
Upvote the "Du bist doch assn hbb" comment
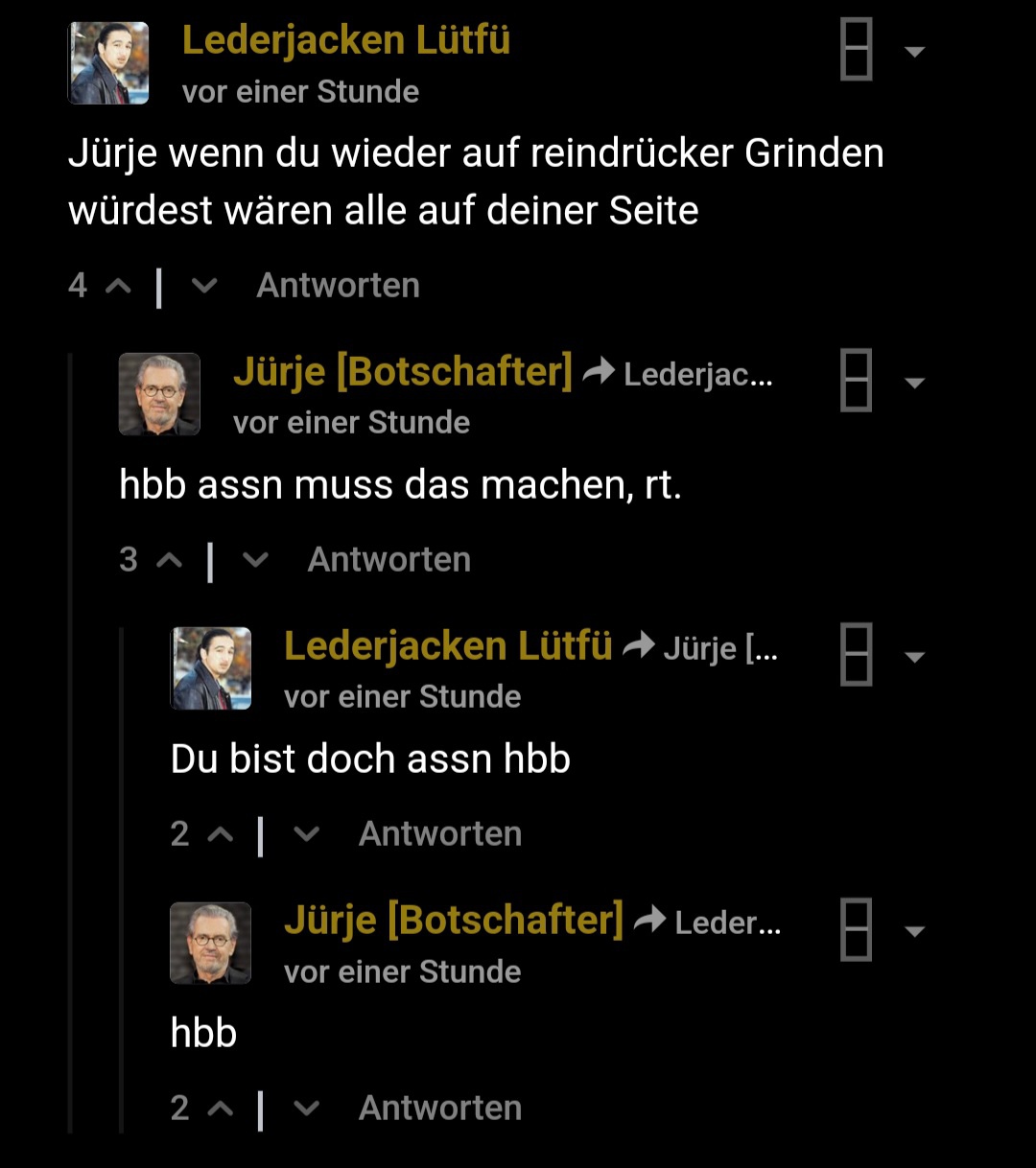coord(221,834)
